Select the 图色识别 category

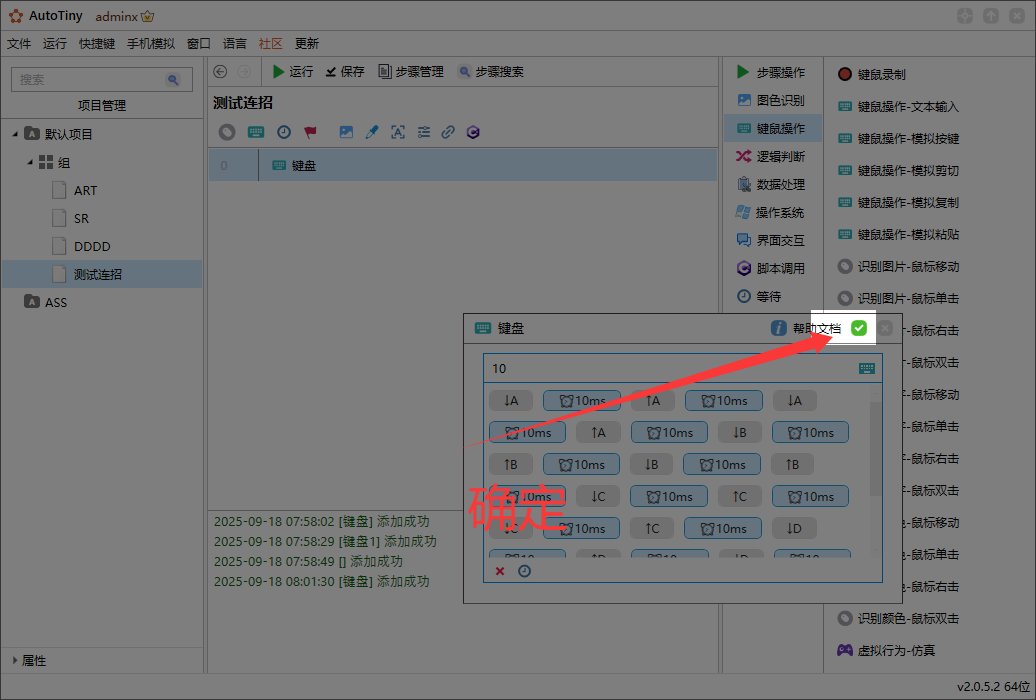[771, 100]
